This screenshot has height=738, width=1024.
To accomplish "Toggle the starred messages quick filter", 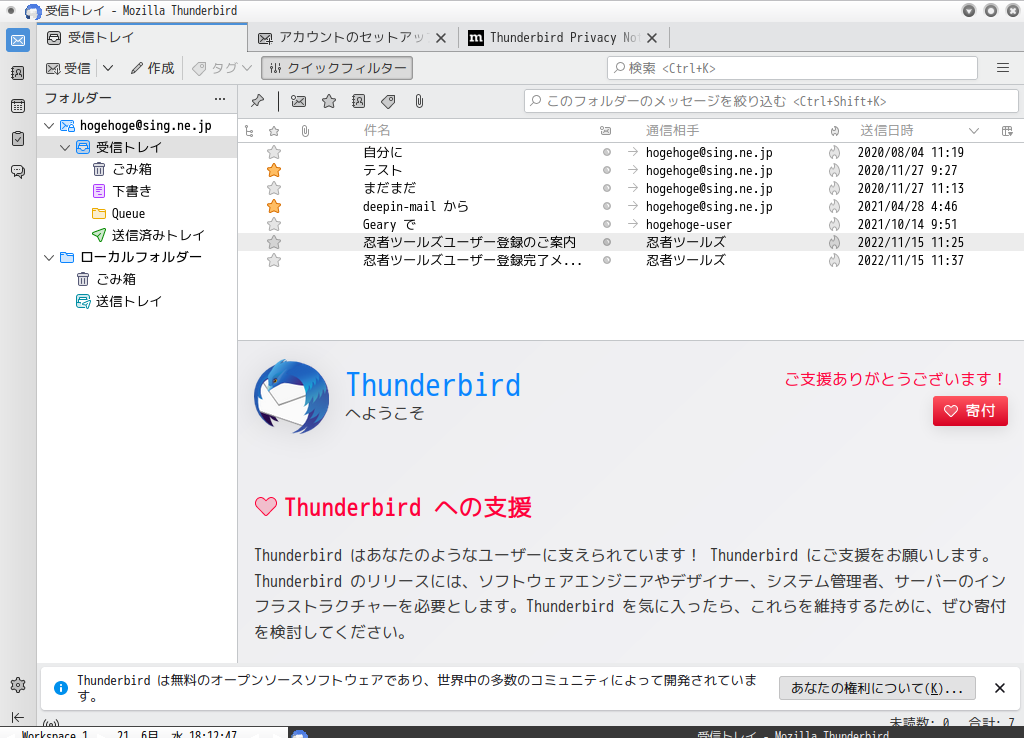I will (328, 101).
